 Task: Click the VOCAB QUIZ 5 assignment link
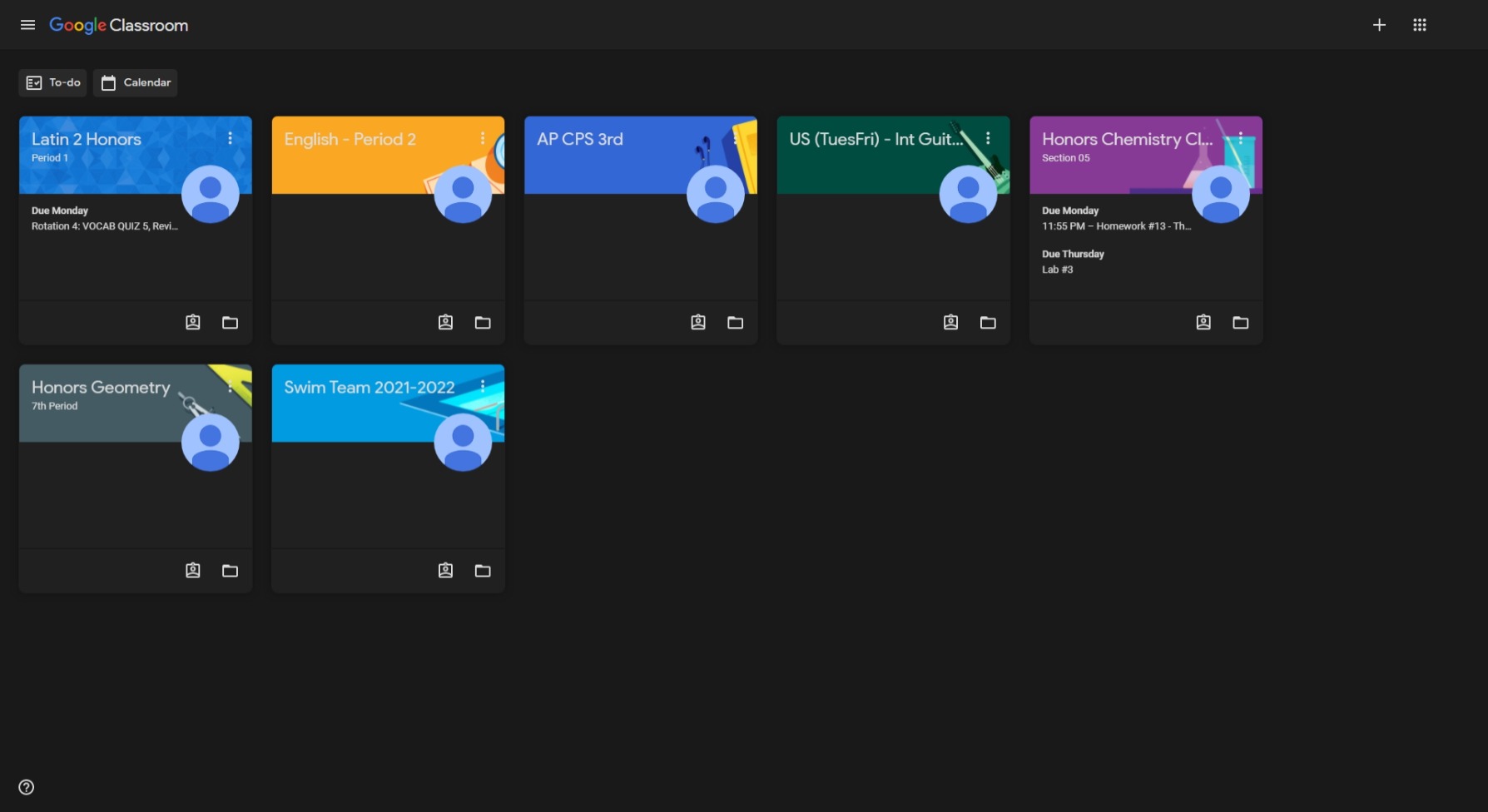[x=103, y=225]
